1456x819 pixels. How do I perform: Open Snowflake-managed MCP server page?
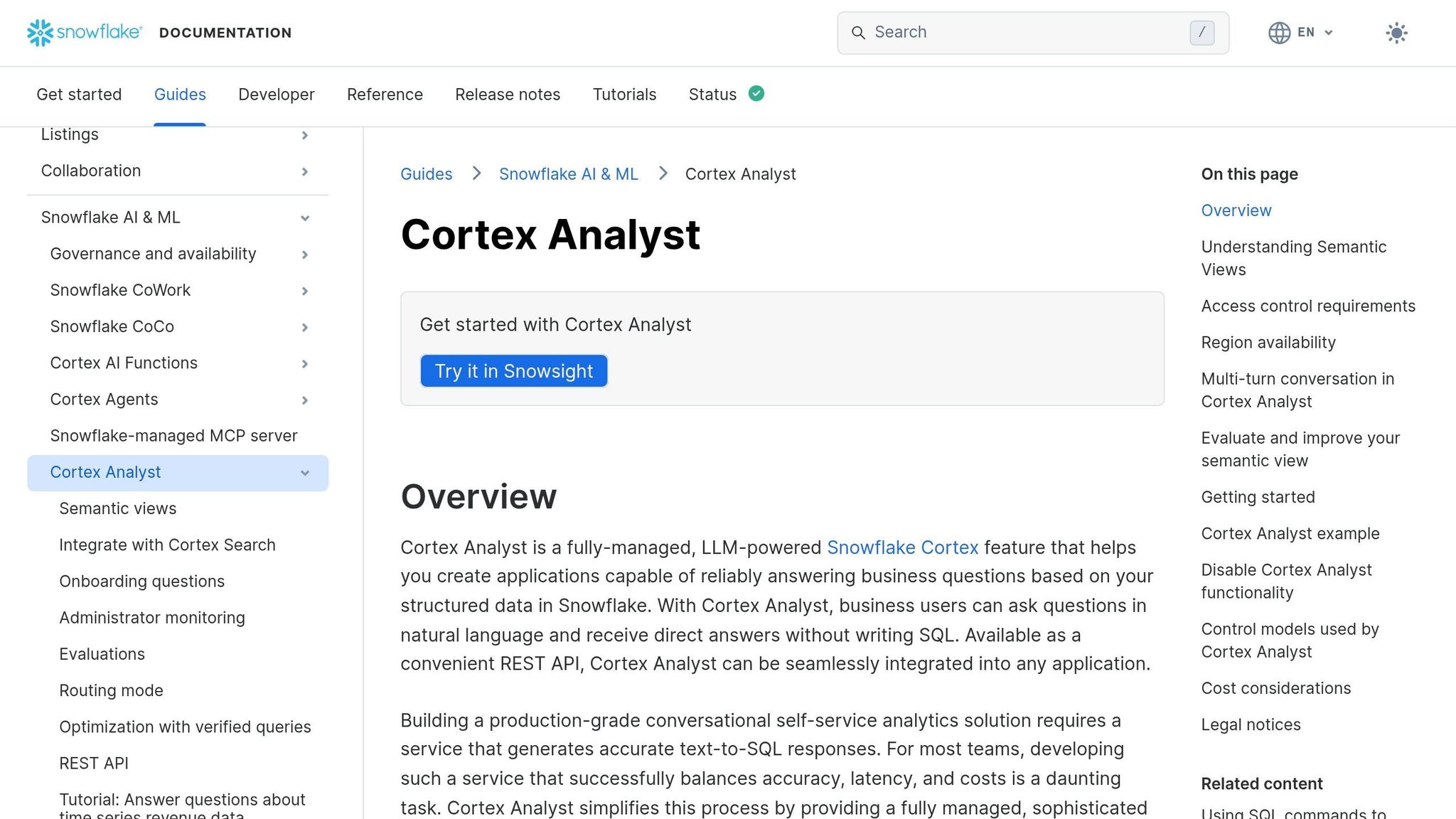173,436
